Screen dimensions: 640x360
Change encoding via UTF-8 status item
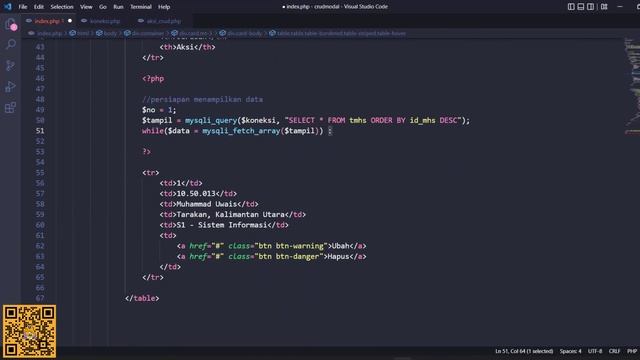pos(595,351)
